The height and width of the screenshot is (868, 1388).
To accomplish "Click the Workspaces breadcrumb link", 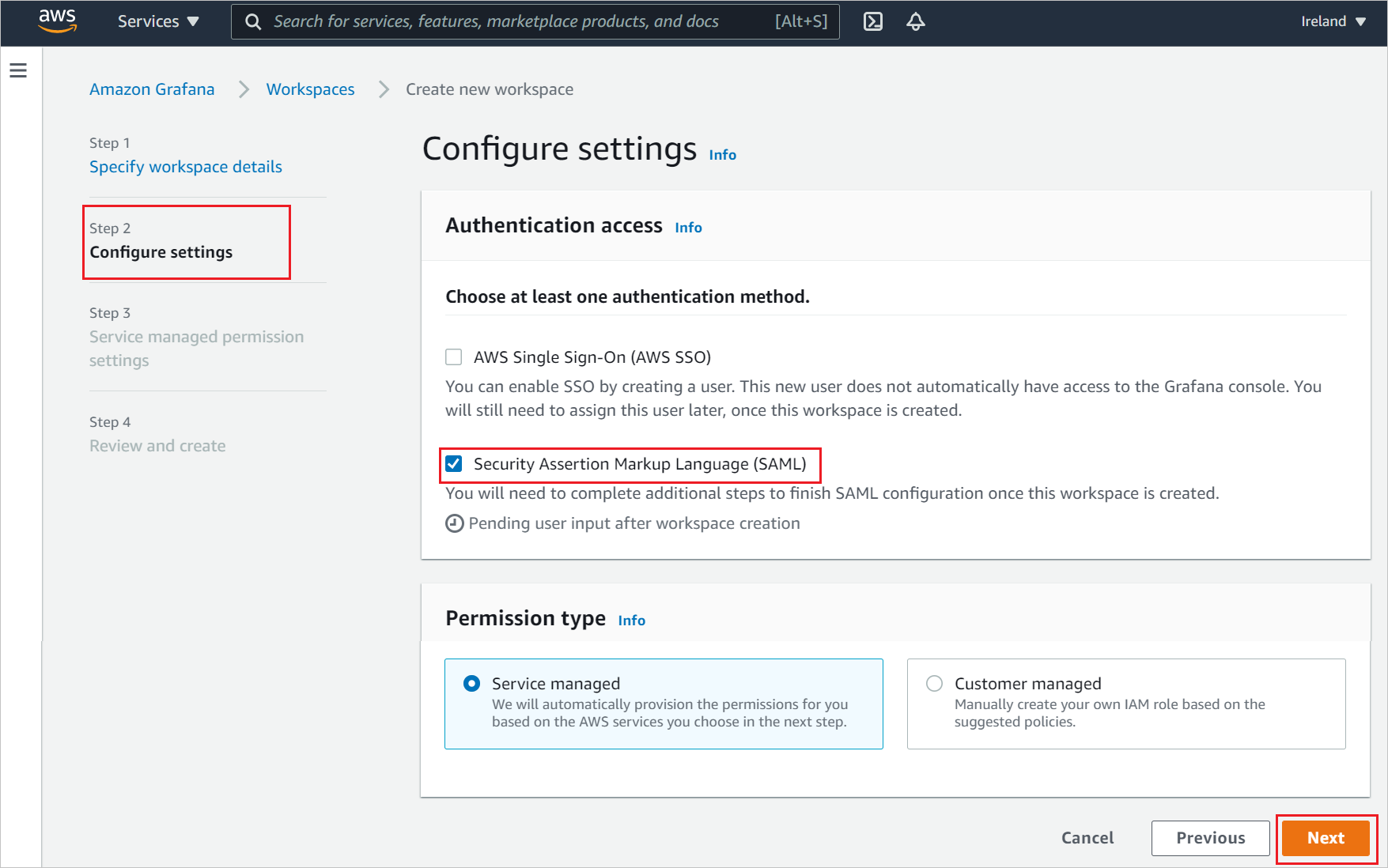I will coord(310,89).
